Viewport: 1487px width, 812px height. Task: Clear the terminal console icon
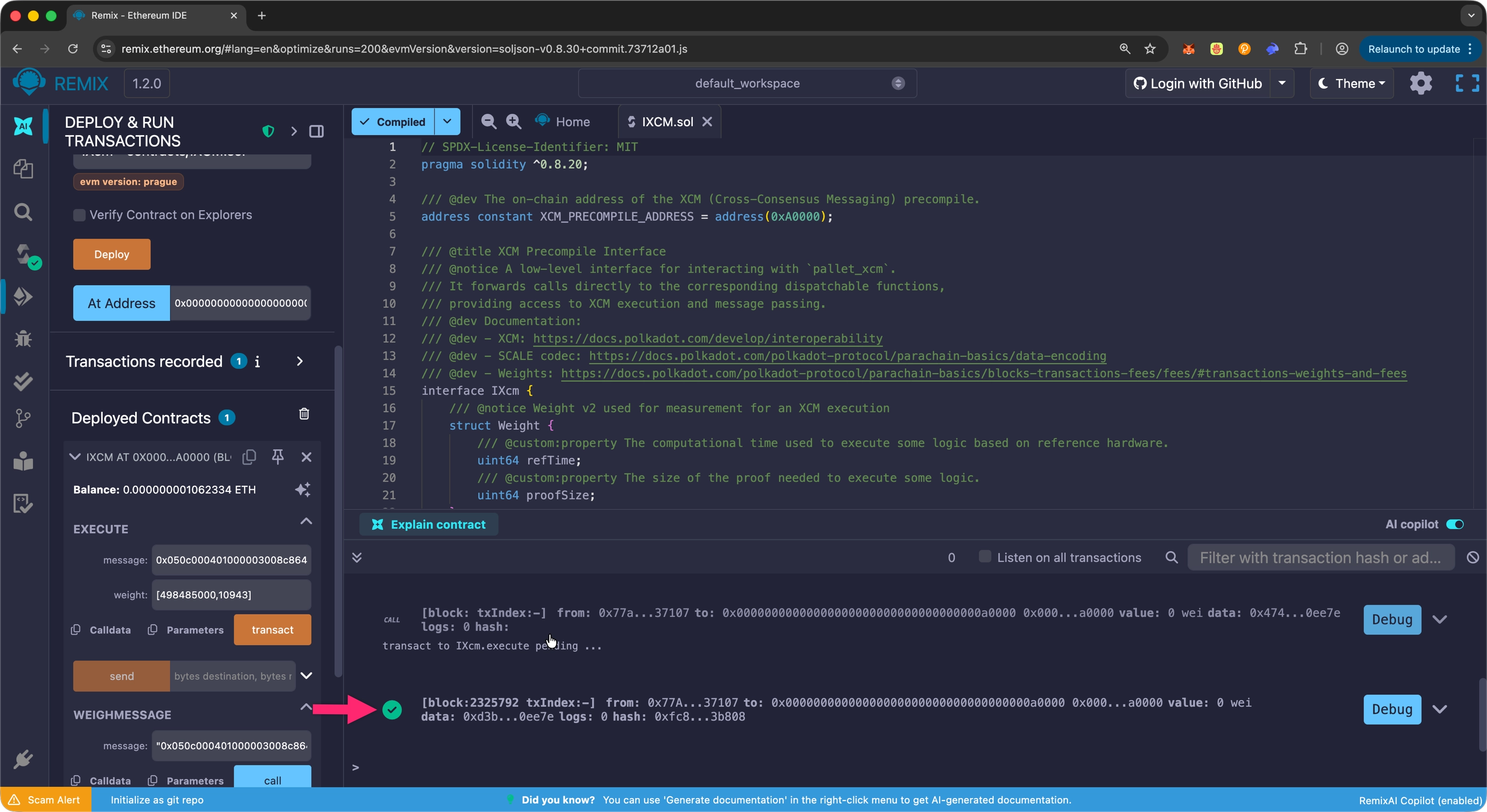coord(1473,557)
